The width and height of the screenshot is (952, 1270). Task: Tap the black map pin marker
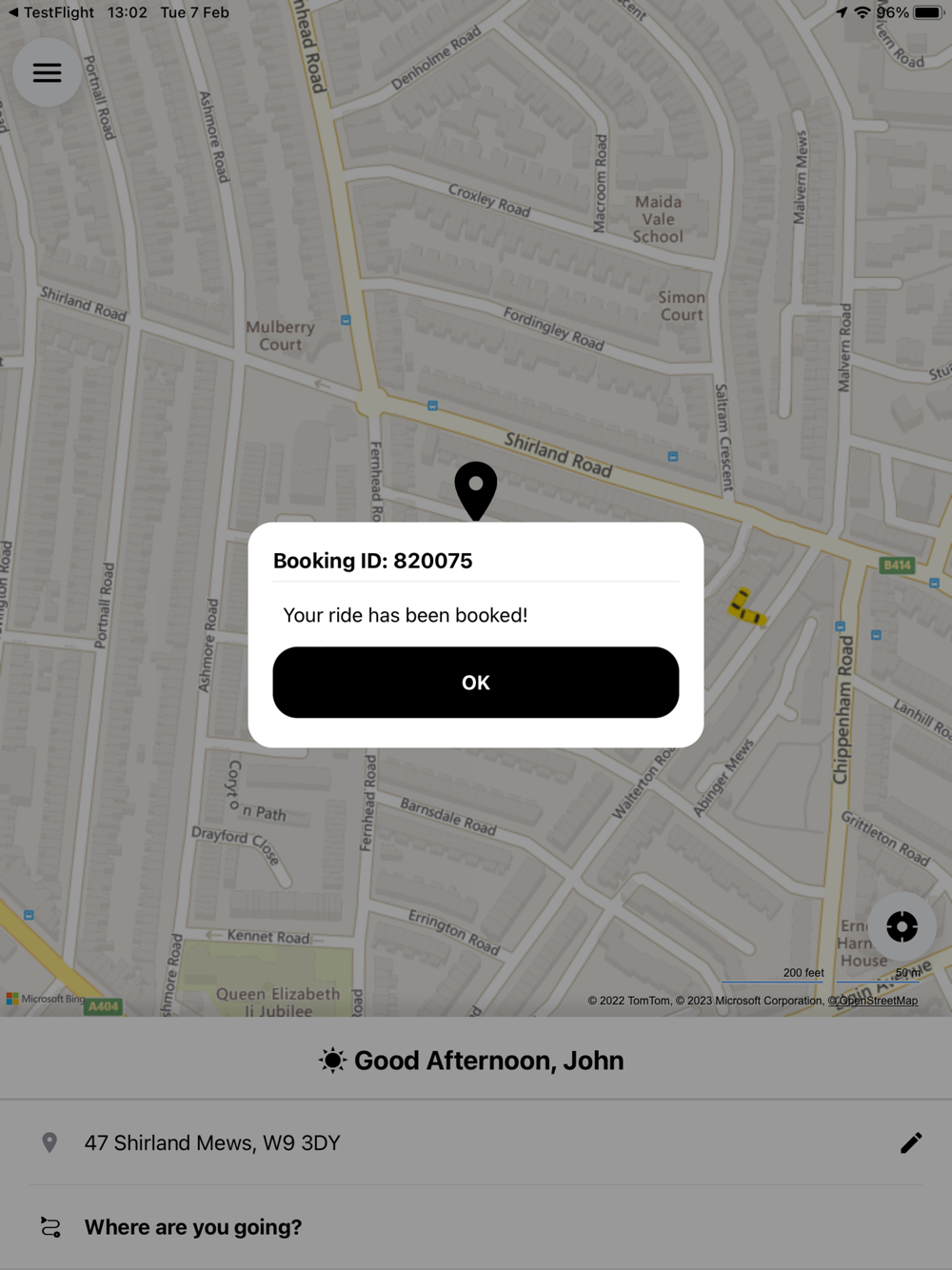click(x=476, y=491)
